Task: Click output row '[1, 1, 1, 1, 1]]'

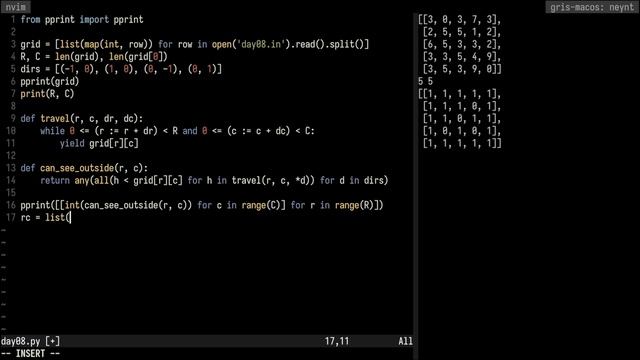Action: point(462,143)
